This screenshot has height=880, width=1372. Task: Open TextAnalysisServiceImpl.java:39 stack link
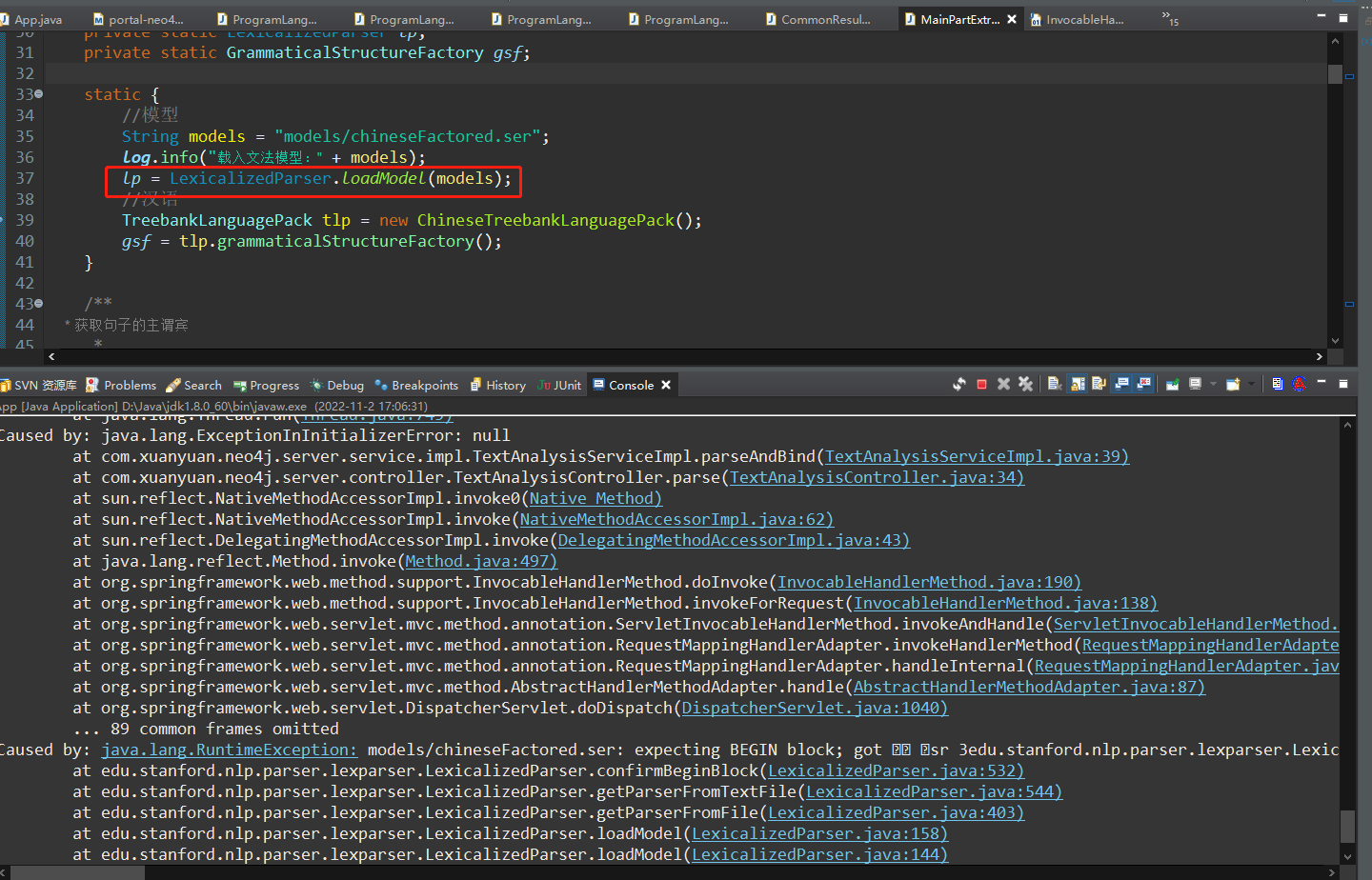pos(977,456)
